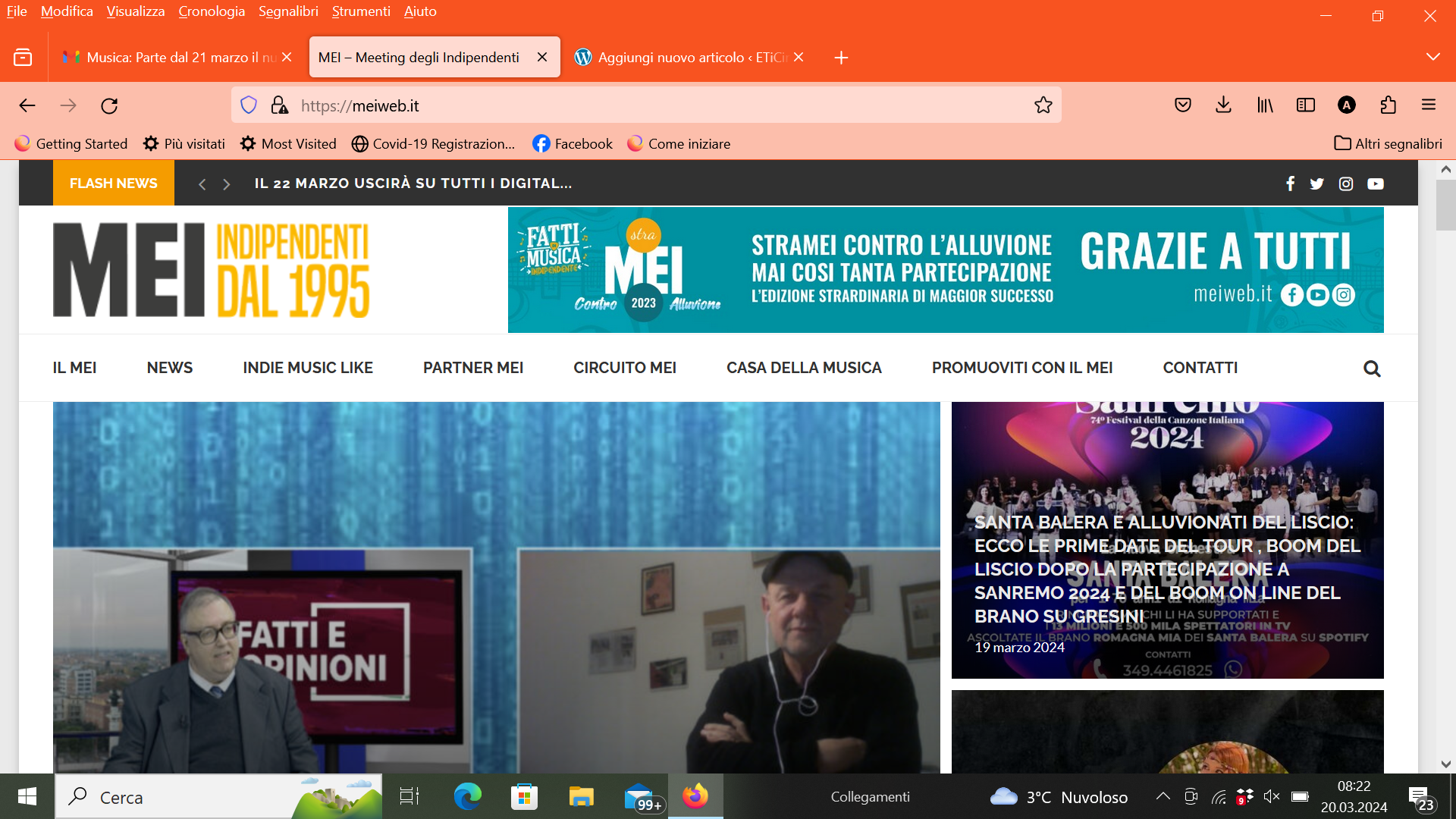The height and width of the screenshot is (819, 1456).
Task: Open Task View on taskbar
Action: click(409, 796)
